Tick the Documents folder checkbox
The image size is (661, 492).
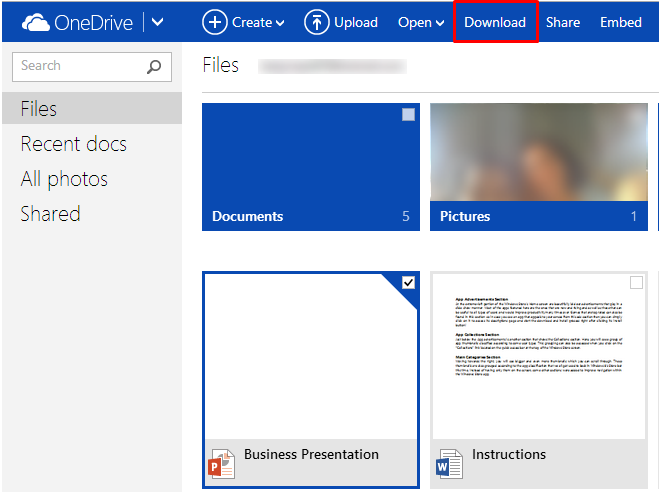tap(408, 115)
